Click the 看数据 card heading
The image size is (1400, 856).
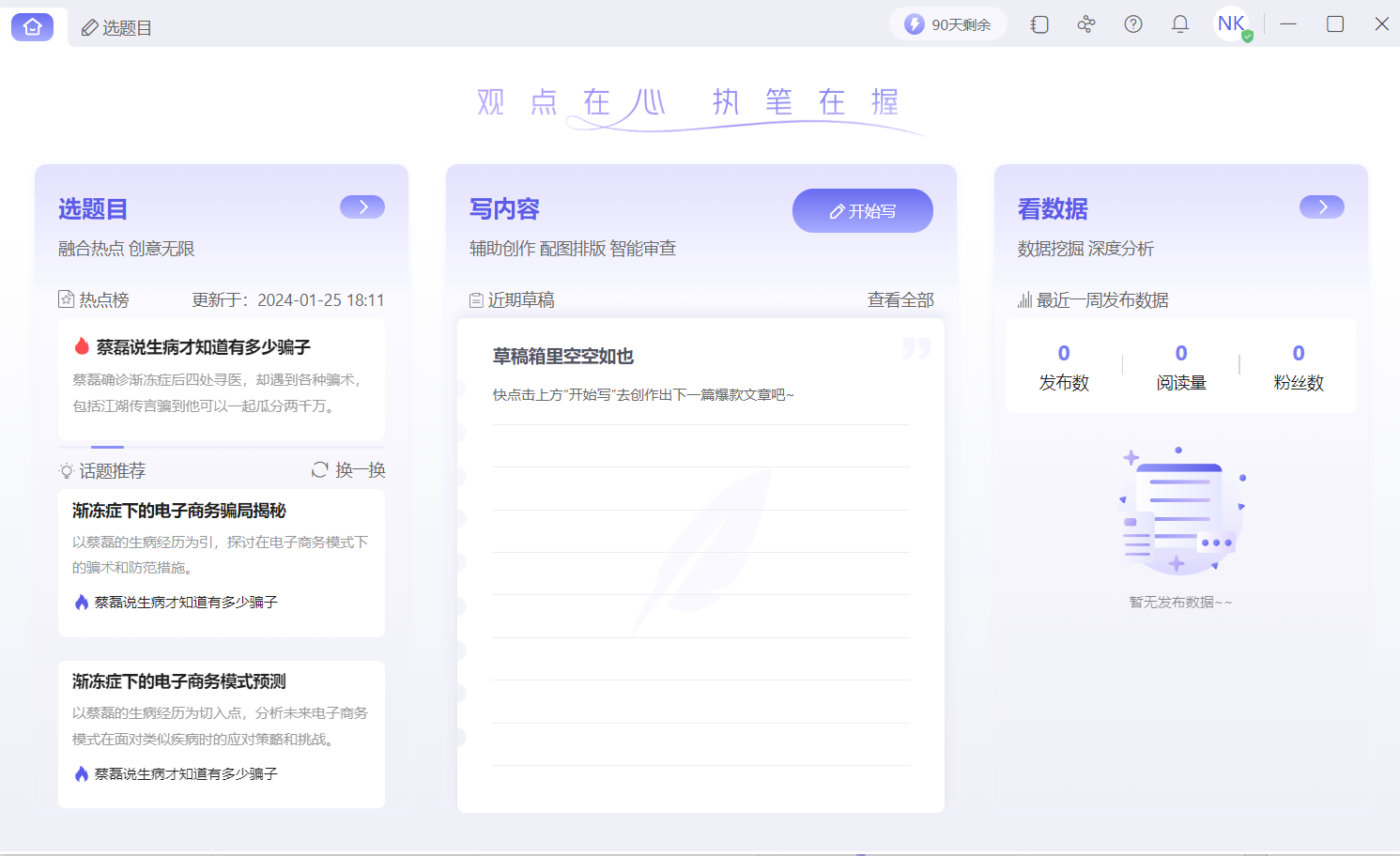tap(1053, 209)
